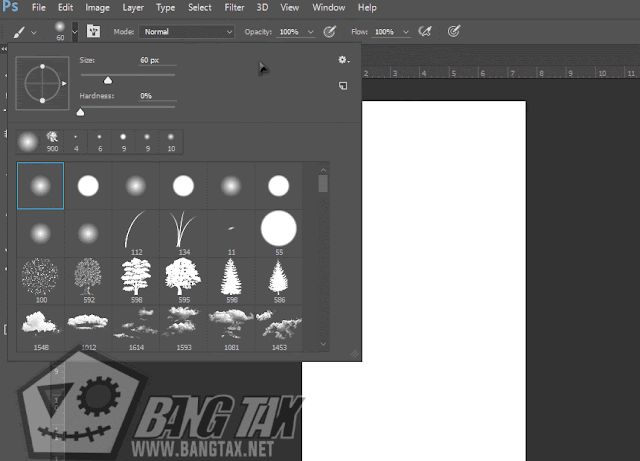Expand the Opacity slider dropdown arrow
The width and height of the screenshot is (640, 461).
pos(311,32)
